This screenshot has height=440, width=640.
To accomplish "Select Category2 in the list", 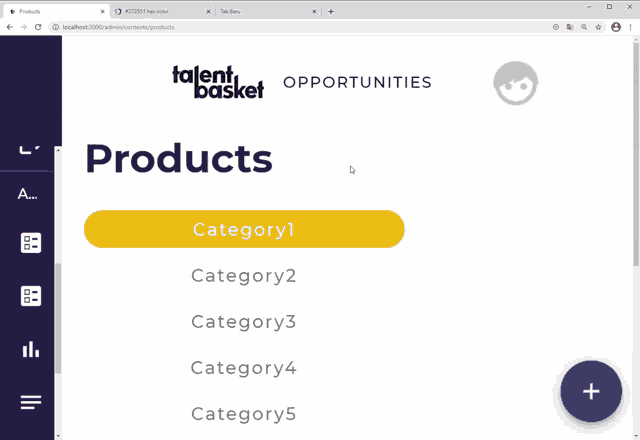I will 244,276.
